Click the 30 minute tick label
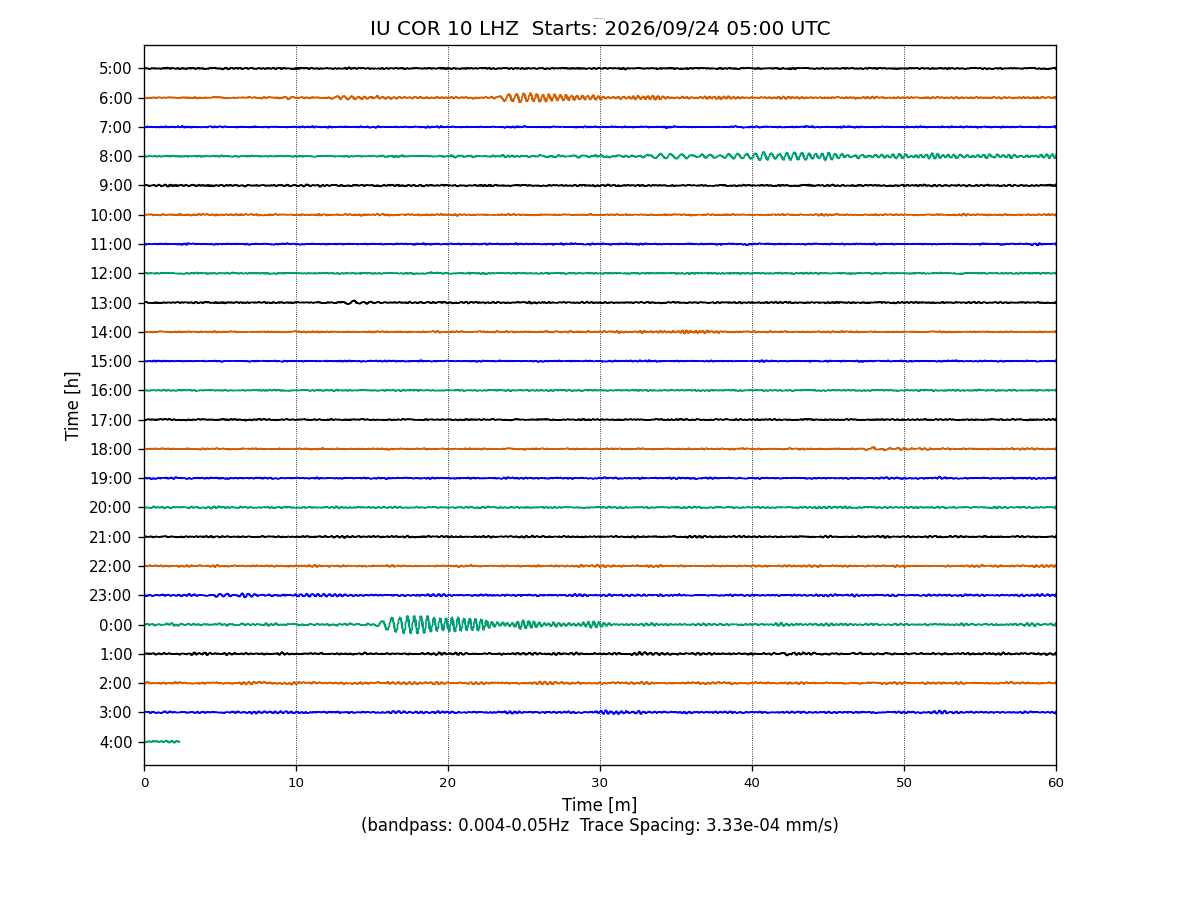This screenshot has width=1200, height=900. (600, 783)
